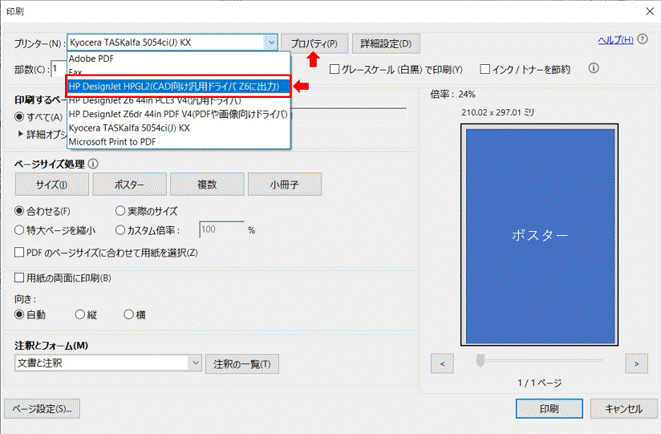Screen dimensions: 661x434
Task: Click the blue ポスター preview thumbnail
Action: pos(540,235)
